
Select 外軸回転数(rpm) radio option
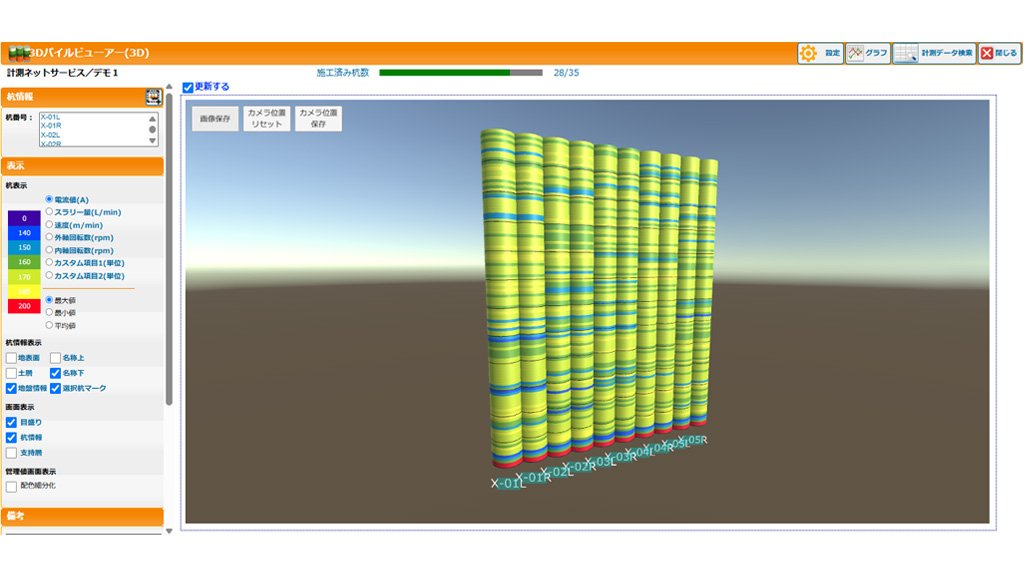tap(49, 237)
